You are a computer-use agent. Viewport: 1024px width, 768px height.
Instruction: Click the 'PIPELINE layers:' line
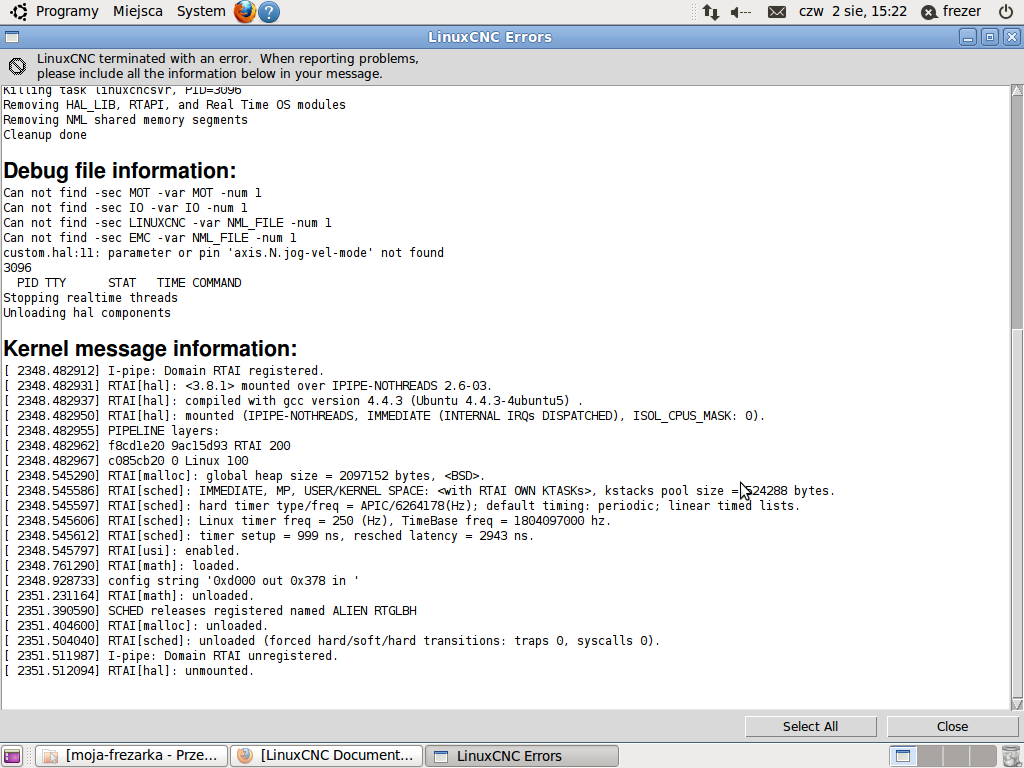click(x=111, y=430)
